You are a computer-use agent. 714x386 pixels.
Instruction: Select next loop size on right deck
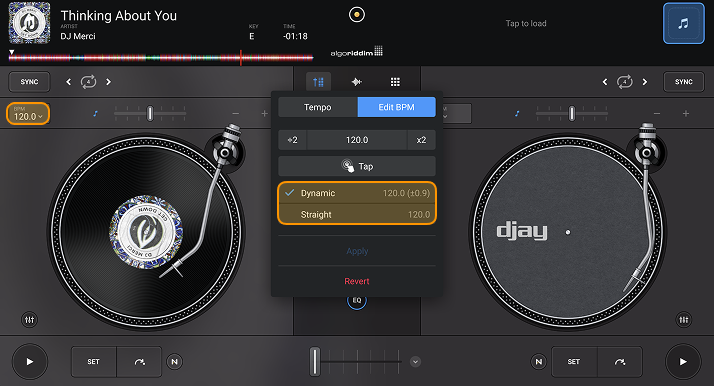point(644,82)
